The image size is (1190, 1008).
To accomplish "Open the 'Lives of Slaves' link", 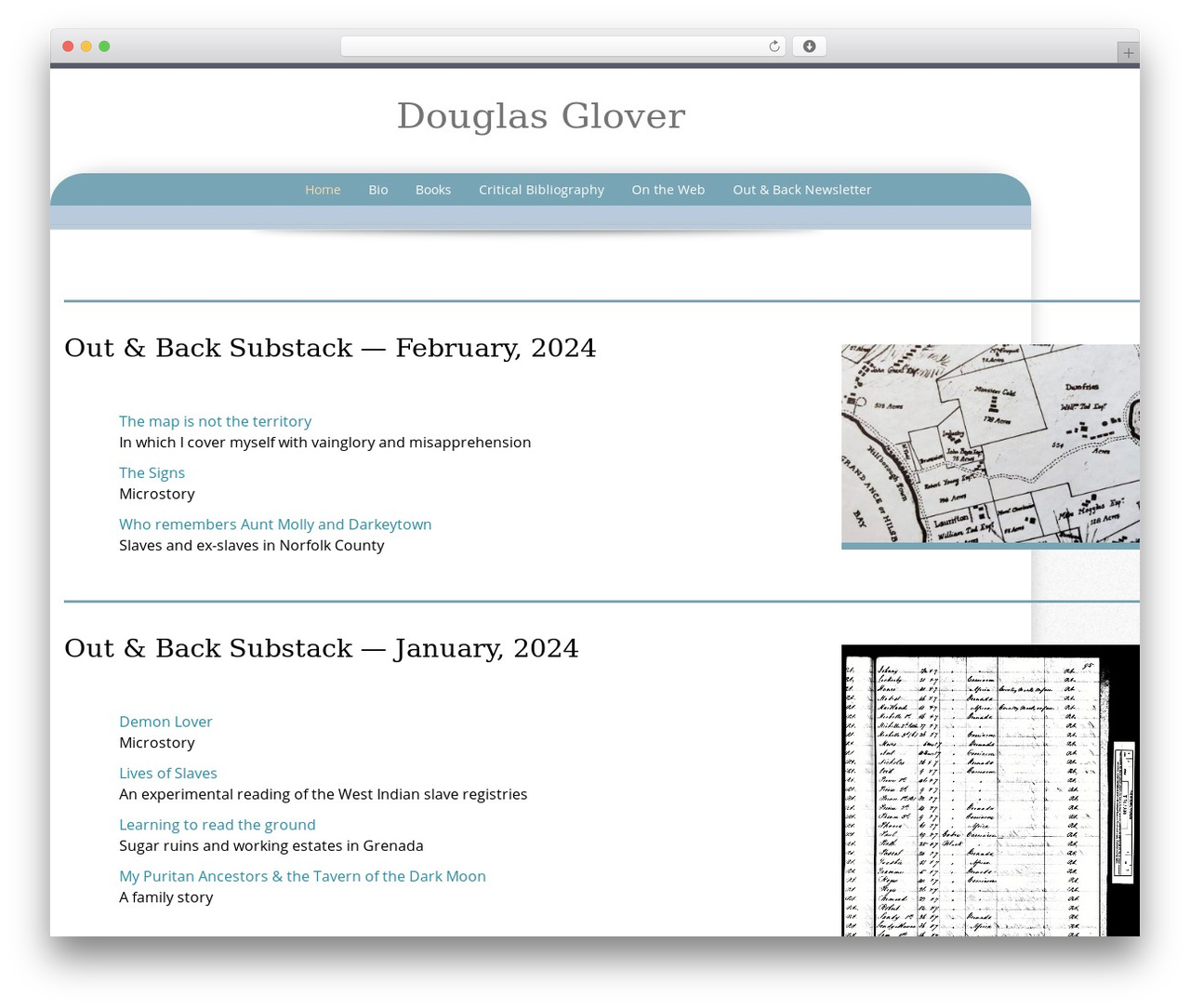I will coord(168,773).
